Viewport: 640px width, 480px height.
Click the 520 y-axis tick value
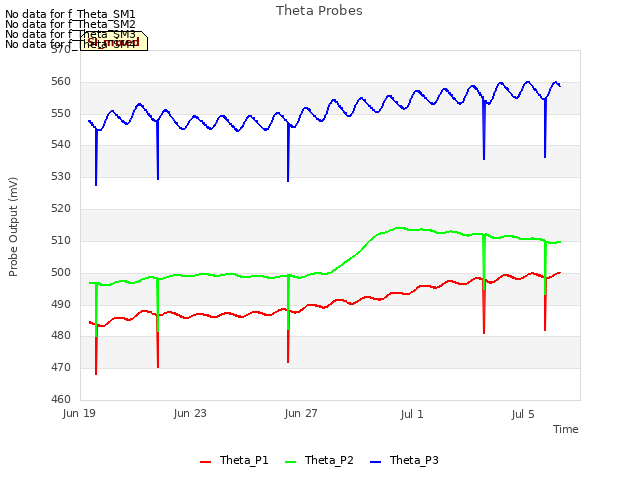click(61, 209)
